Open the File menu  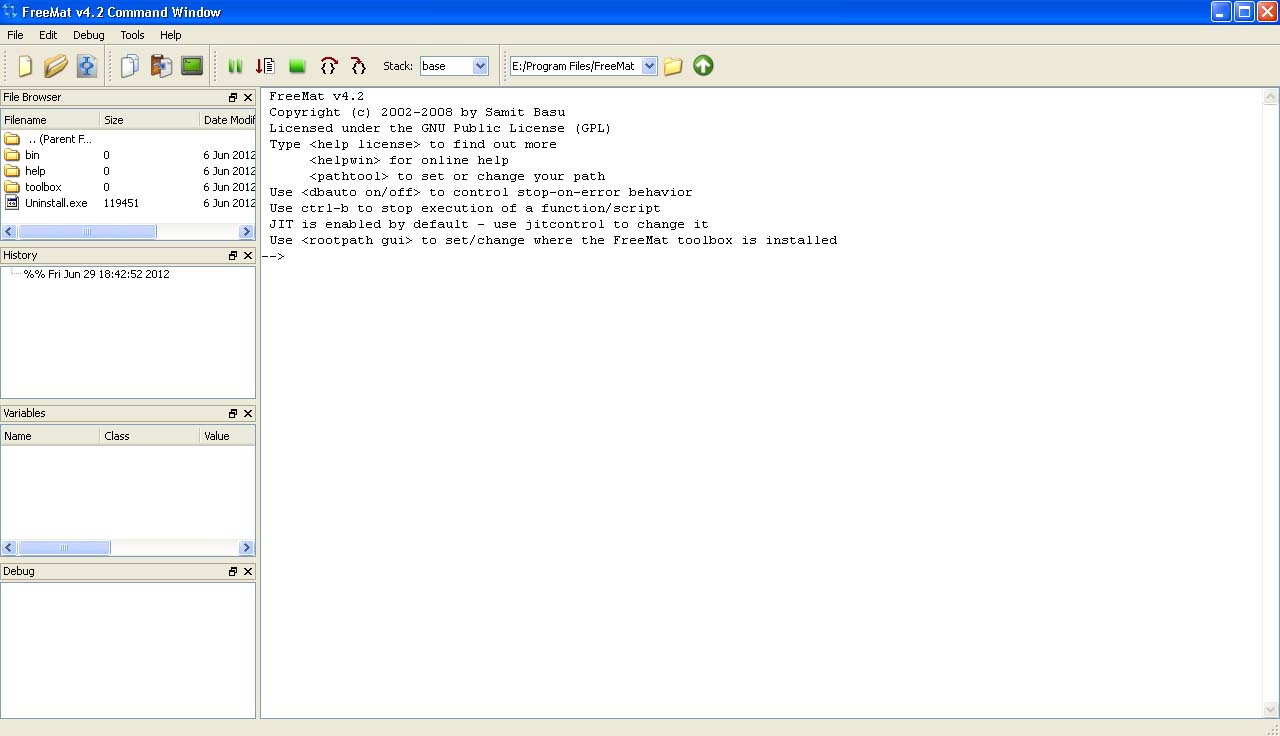[x=15, y=35]
